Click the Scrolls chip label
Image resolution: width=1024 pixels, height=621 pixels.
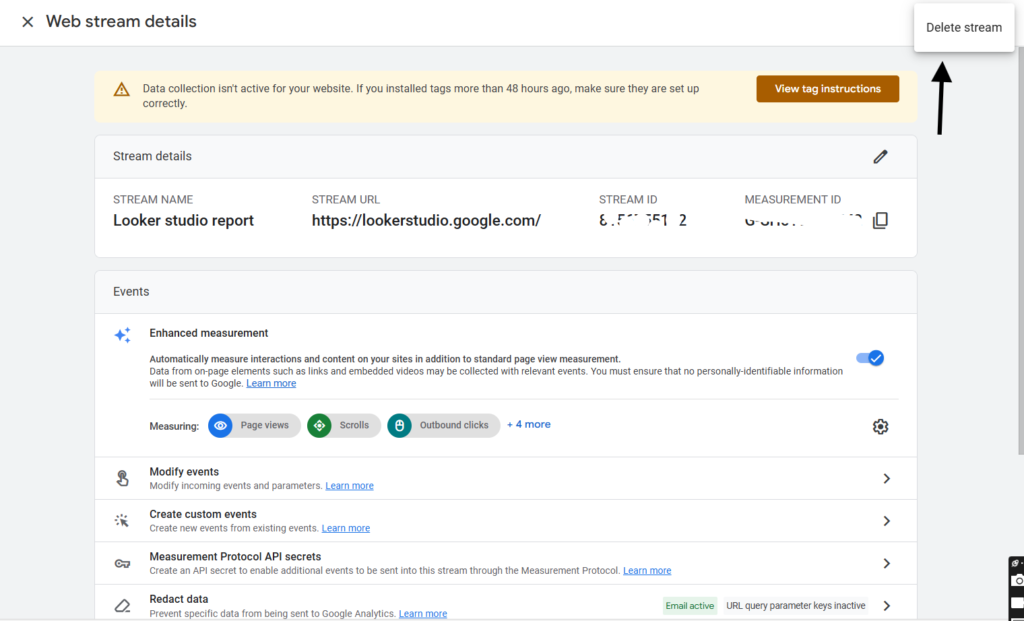(354, 425)
